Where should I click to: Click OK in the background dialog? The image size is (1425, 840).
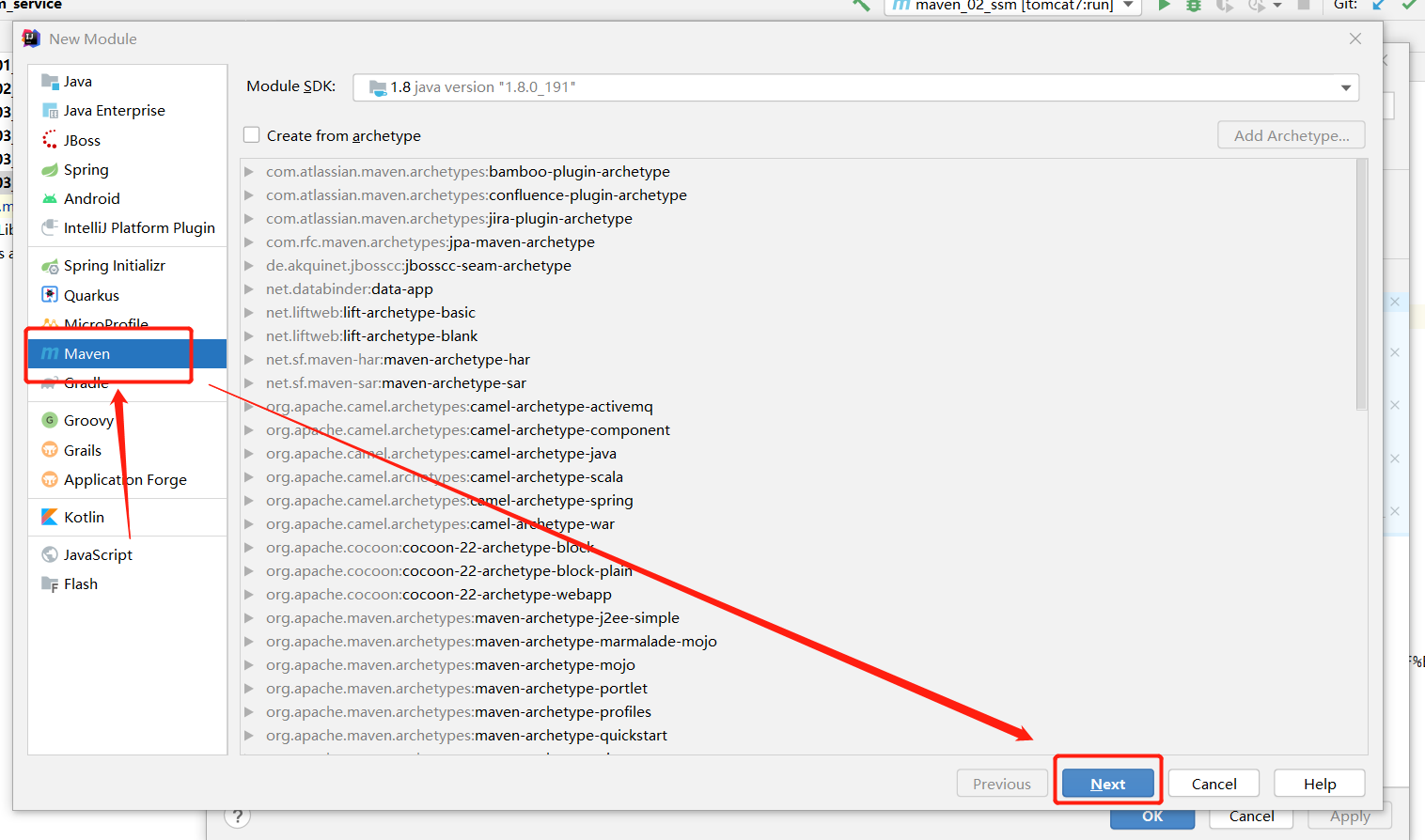(x=1152, y=817)
